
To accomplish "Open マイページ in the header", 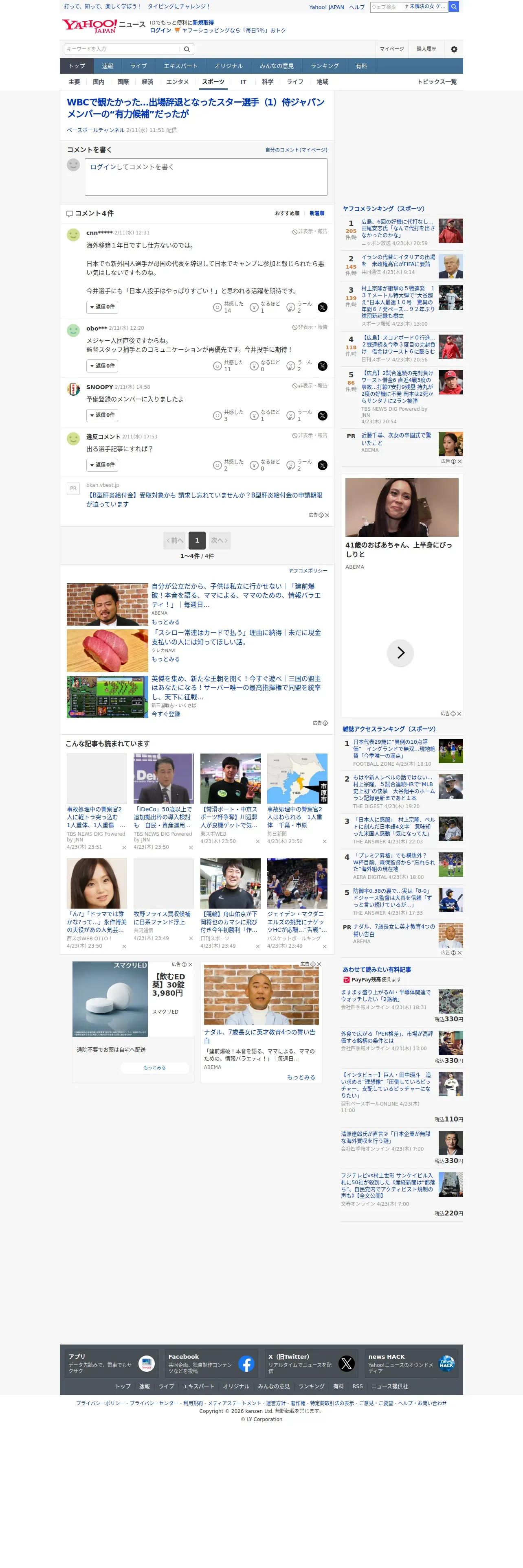I will tap(391, 49).
